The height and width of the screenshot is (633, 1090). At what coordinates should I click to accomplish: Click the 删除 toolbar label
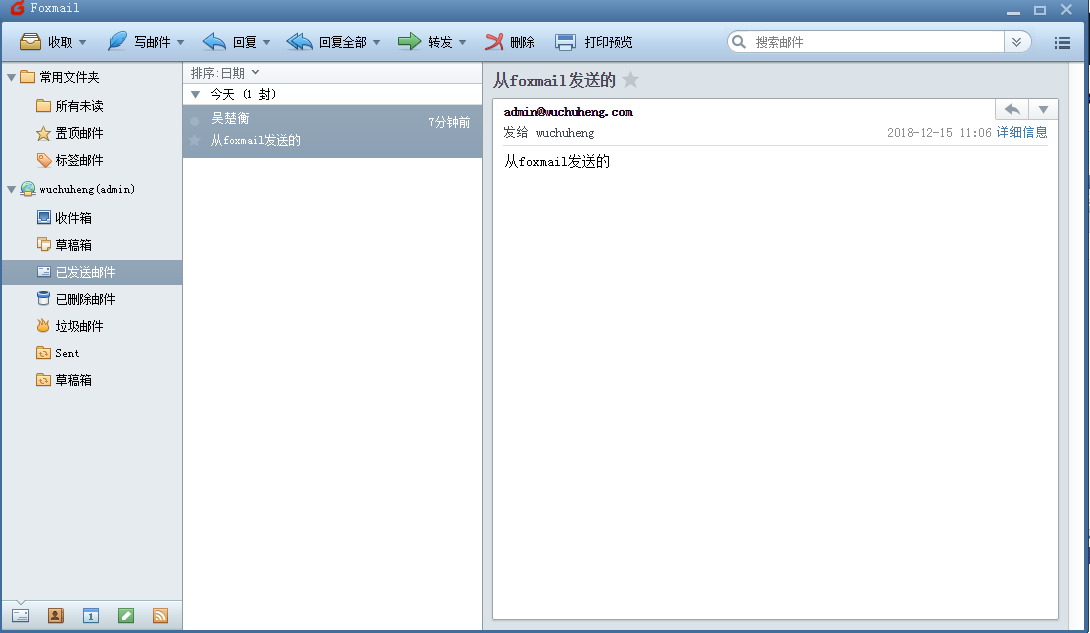(522, 42)
